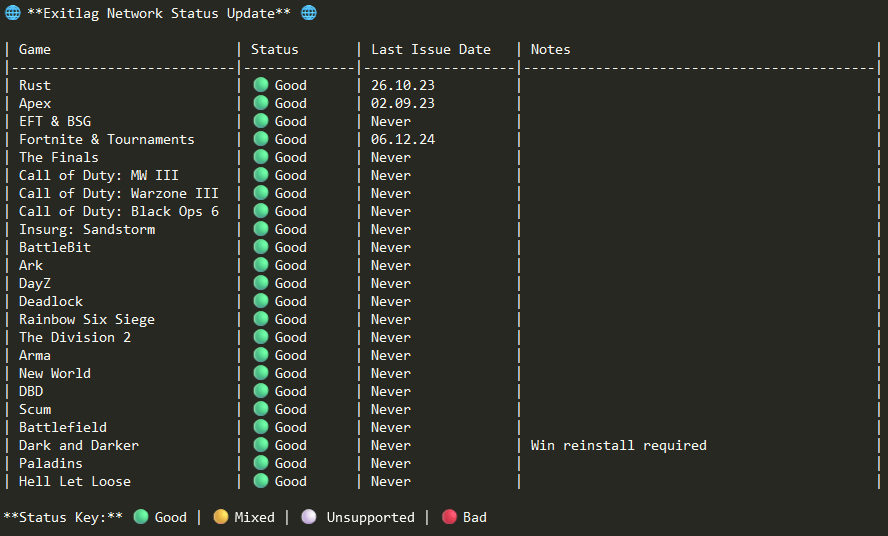Click the "Status" column header
Viewport: 888px width, 536px height.
[x=275, y=49]
